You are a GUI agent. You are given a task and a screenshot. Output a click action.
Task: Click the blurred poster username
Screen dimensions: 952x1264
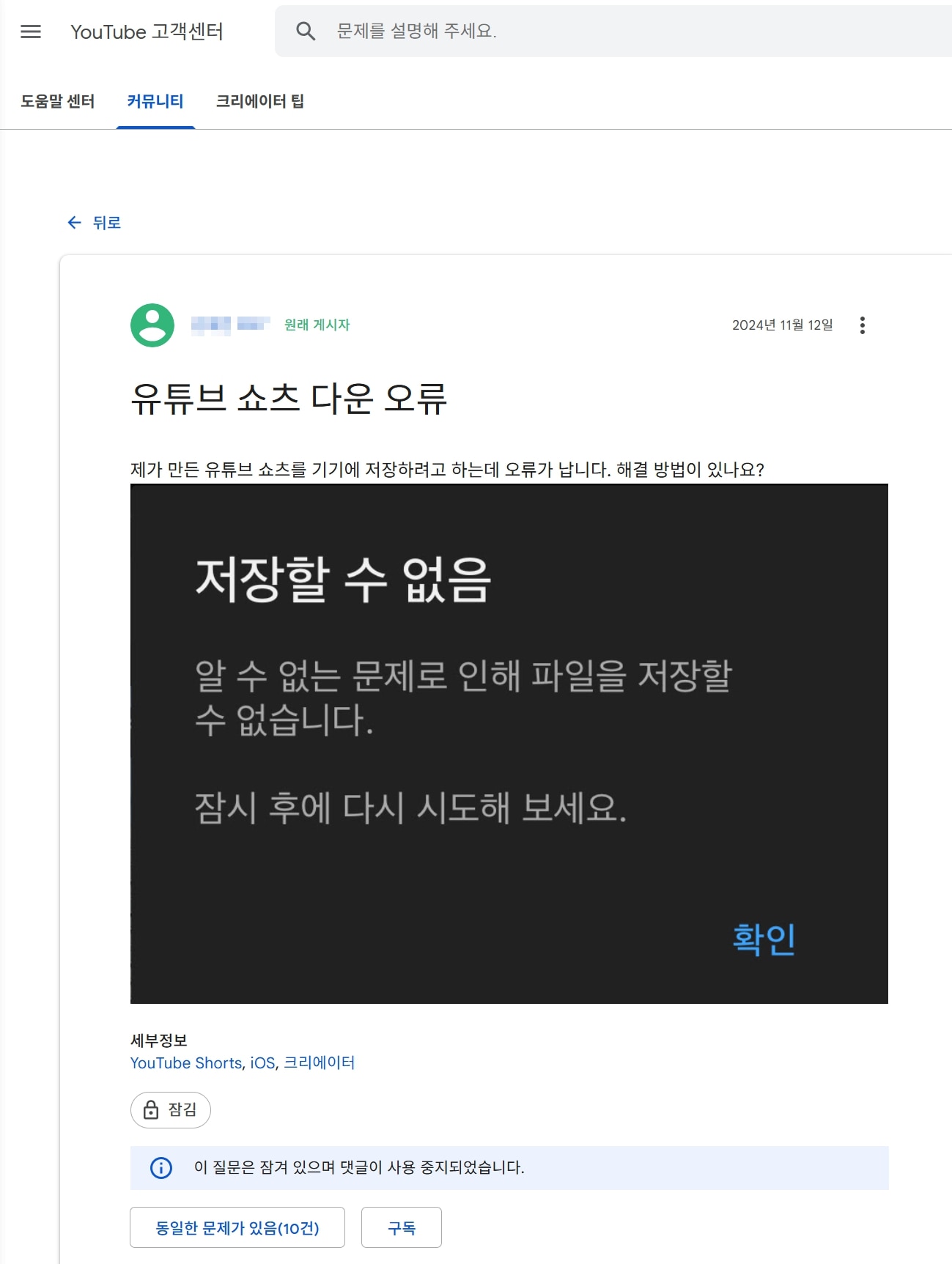click(230, 325)
